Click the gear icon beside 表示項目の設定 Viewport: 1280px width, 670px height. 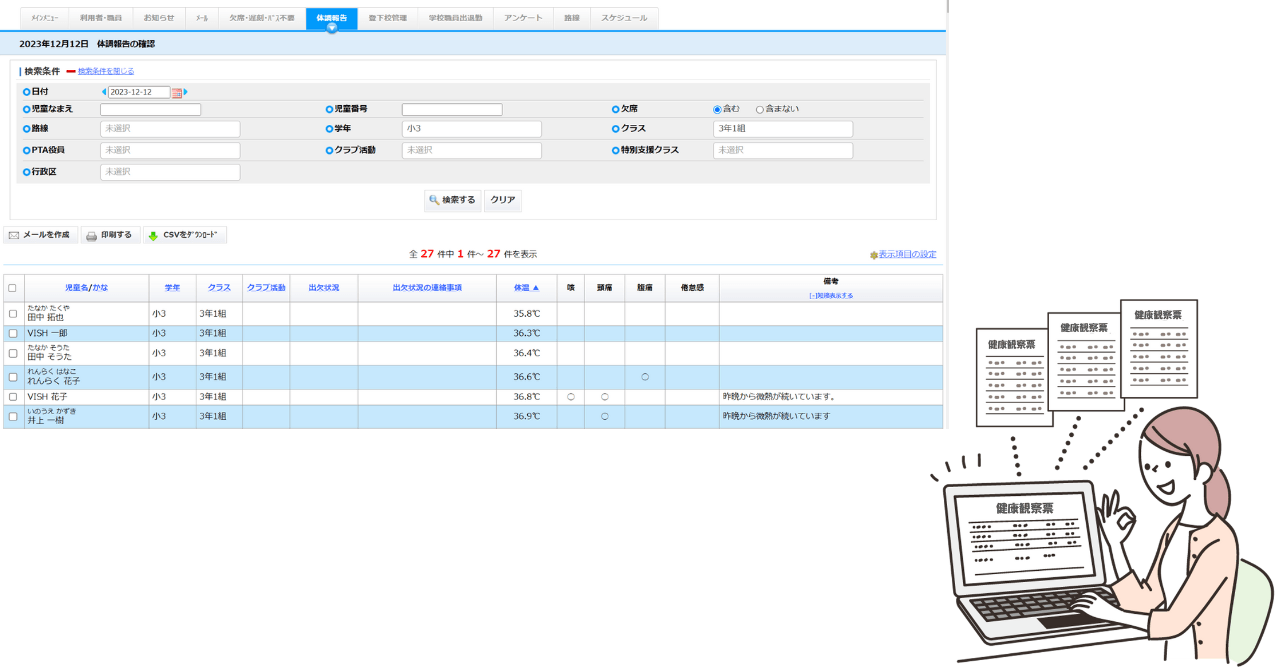tap(873, 255)
